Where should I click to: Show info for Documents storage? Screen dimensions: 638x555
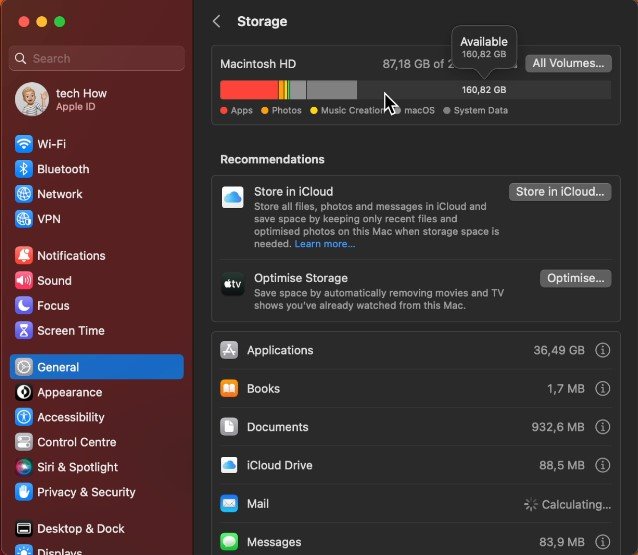(602, 427)
